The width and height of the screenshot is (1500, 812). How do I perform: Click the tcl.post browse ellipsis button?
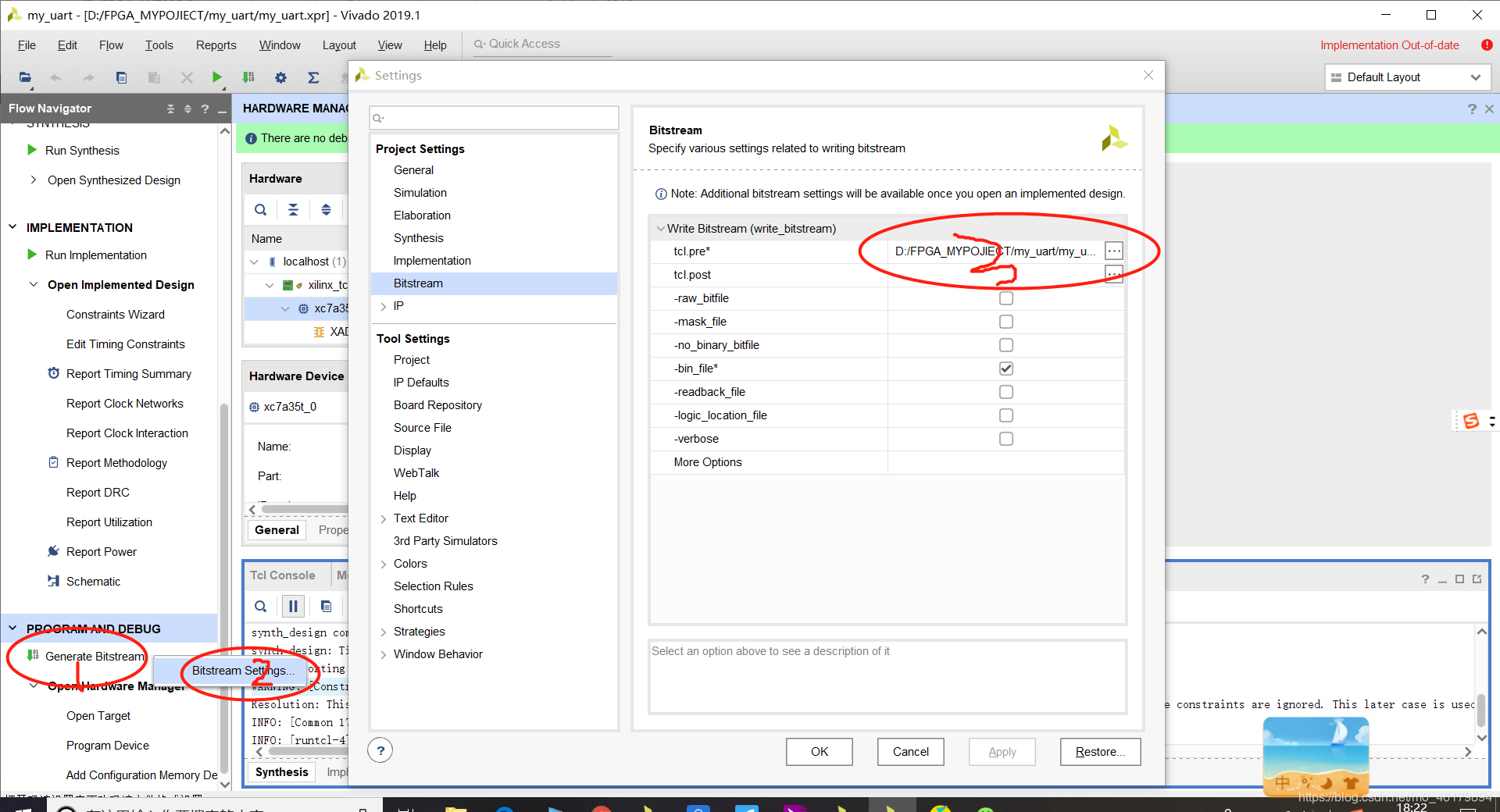pyautogui.click(x=1113, y=274)
